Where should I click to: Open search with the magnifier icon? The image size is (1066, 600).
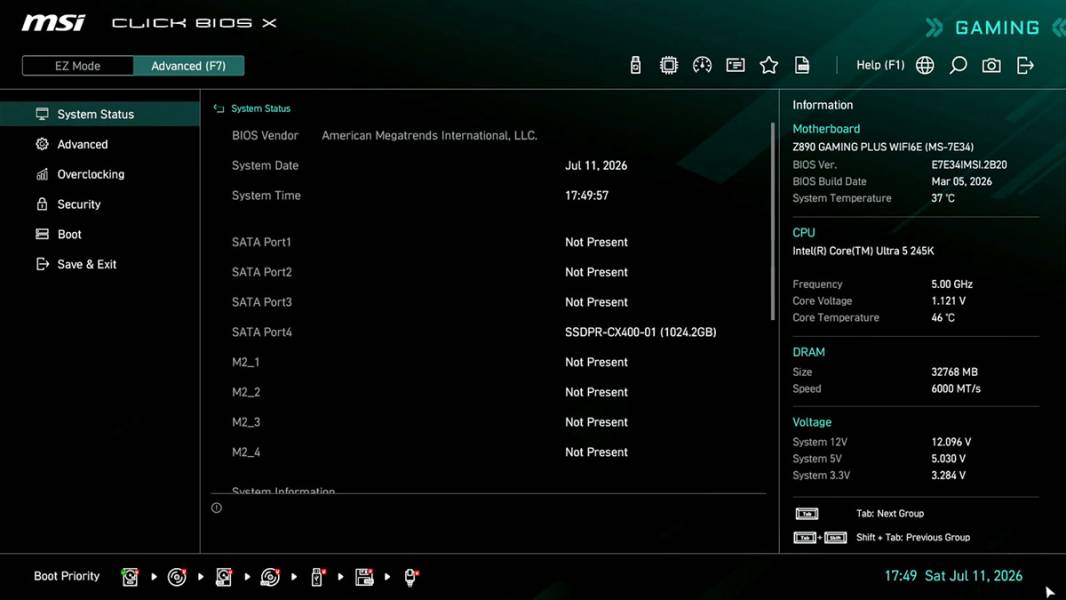pyautogui.click(x=958, y=65)
